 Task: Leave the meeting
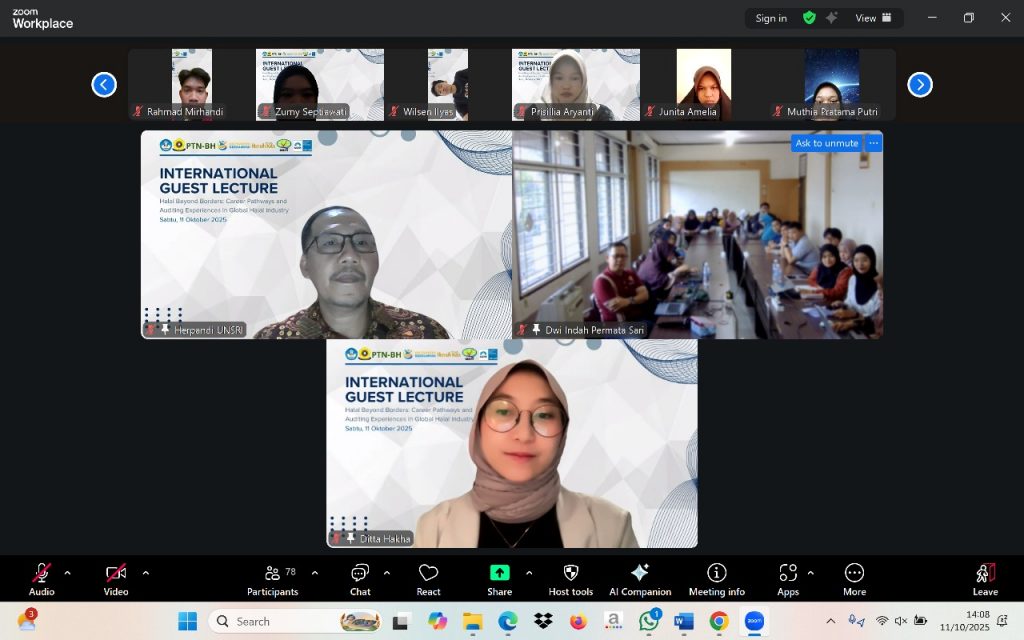click(x=985, y=579)
